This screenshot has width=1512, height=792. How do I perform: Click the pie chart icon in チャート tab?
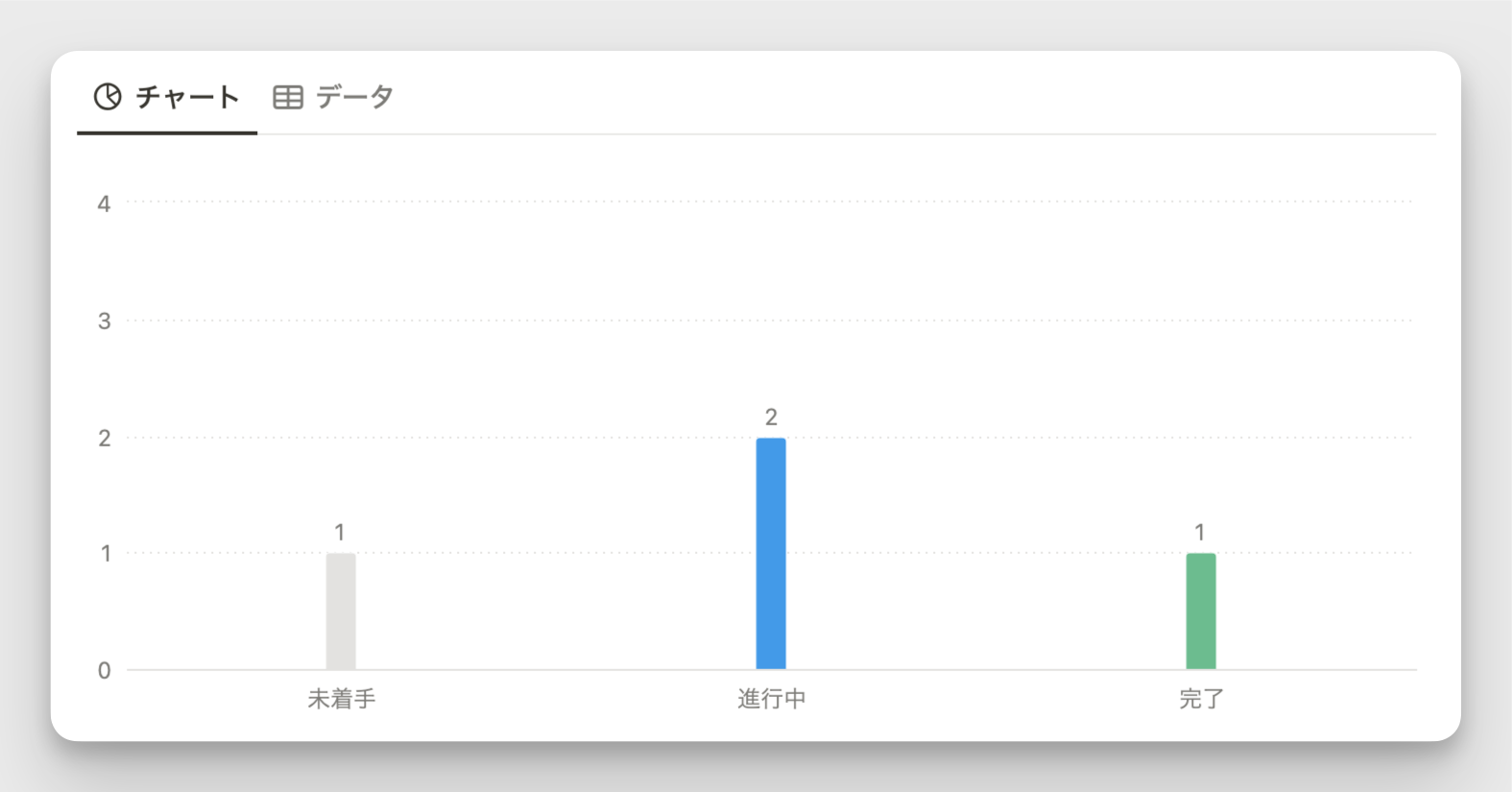(108, 97)
